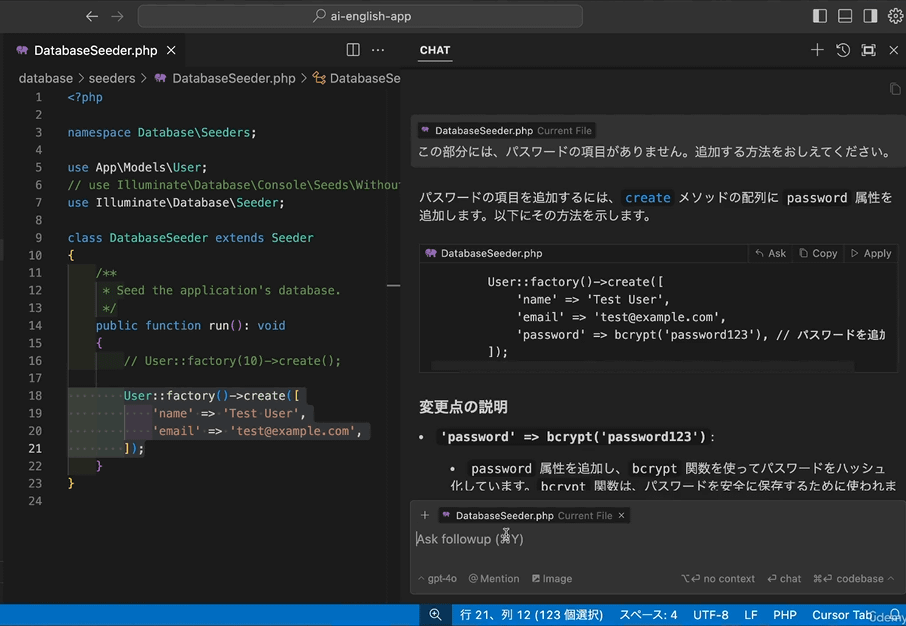Copy the chat message with copy icon
Viewport: 906px width, 626px height.
tap(895, 89)
